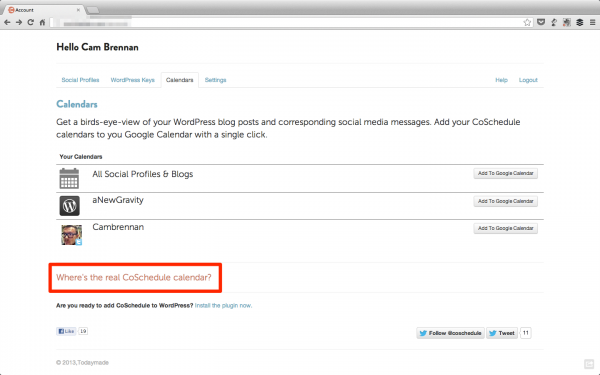Click the aNewGravity calendar name
Image resolution: width=600 pixels, height=375 pixels.
(118, 200)
